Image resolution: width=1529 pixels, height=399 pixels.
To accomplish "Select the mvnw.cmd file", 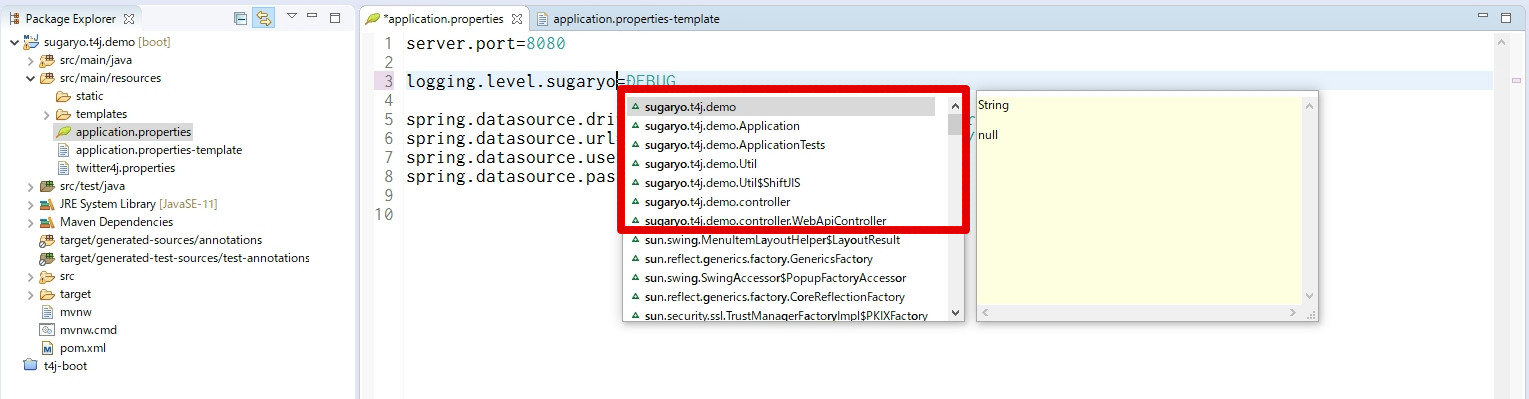I will coord(88,330).
